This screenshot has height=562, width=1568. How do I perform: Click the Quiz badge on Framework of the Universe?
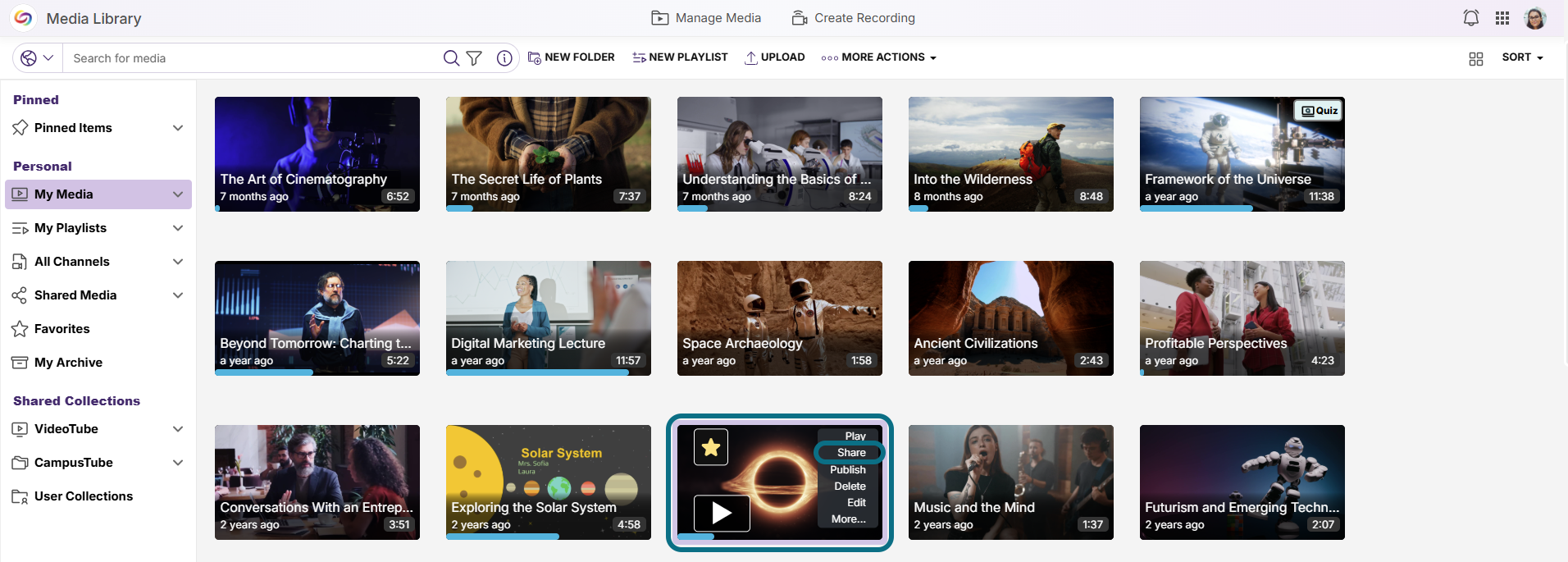click(x=1319, y=111)
